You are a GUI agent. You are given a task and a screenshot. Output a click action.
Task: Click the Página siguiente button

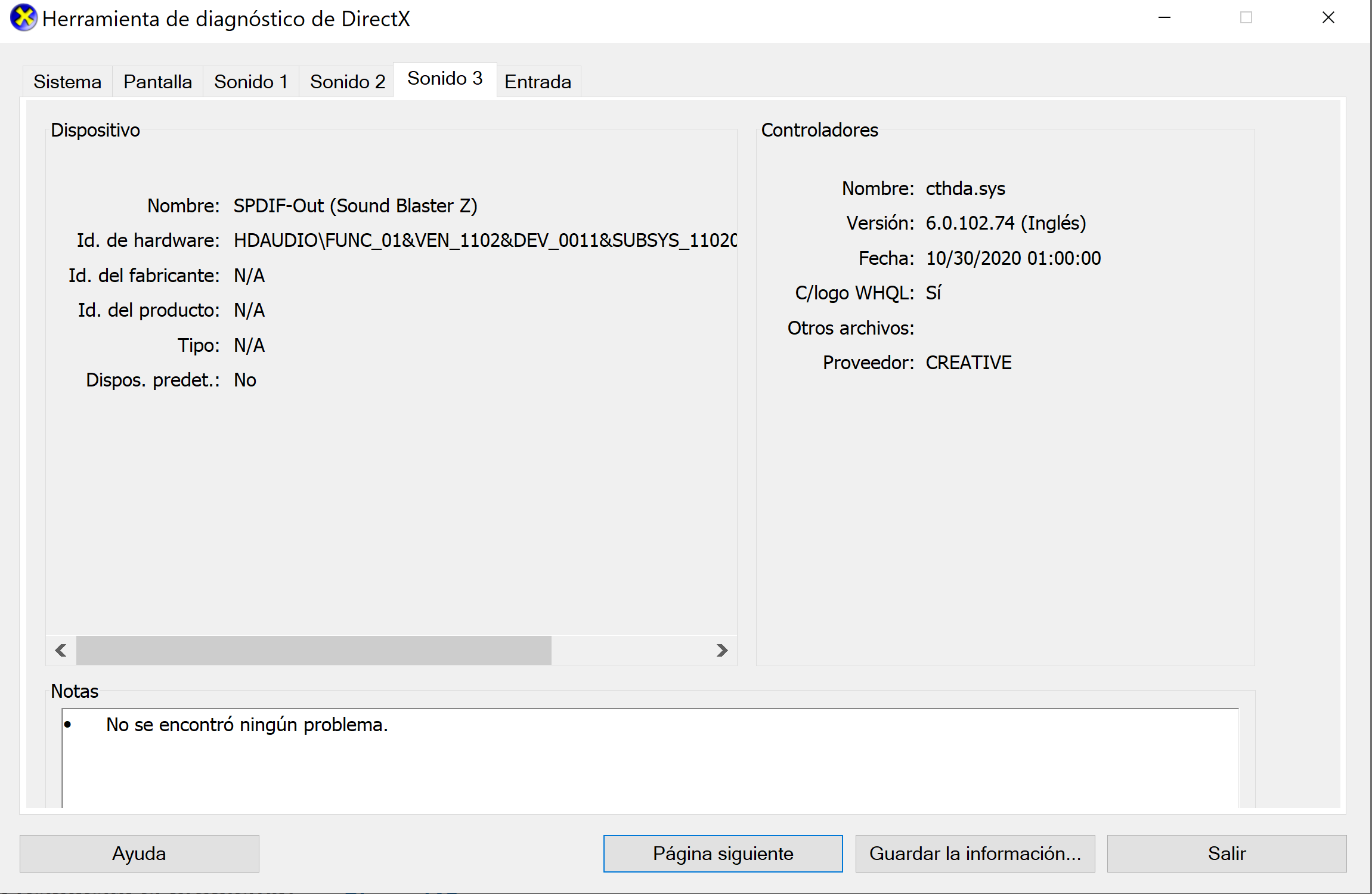pyautogui.click(x=723, y=853)
